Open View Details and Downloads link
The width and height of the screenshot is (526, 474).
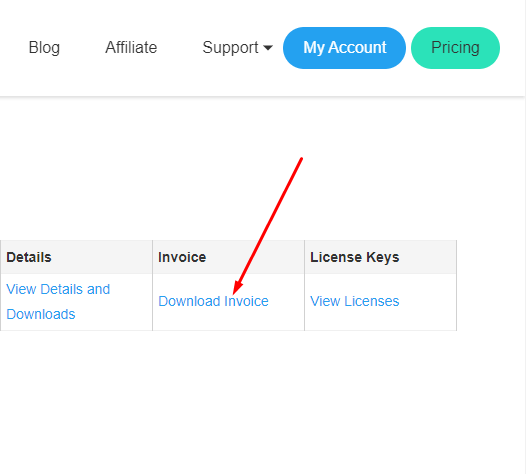point(58,302)
